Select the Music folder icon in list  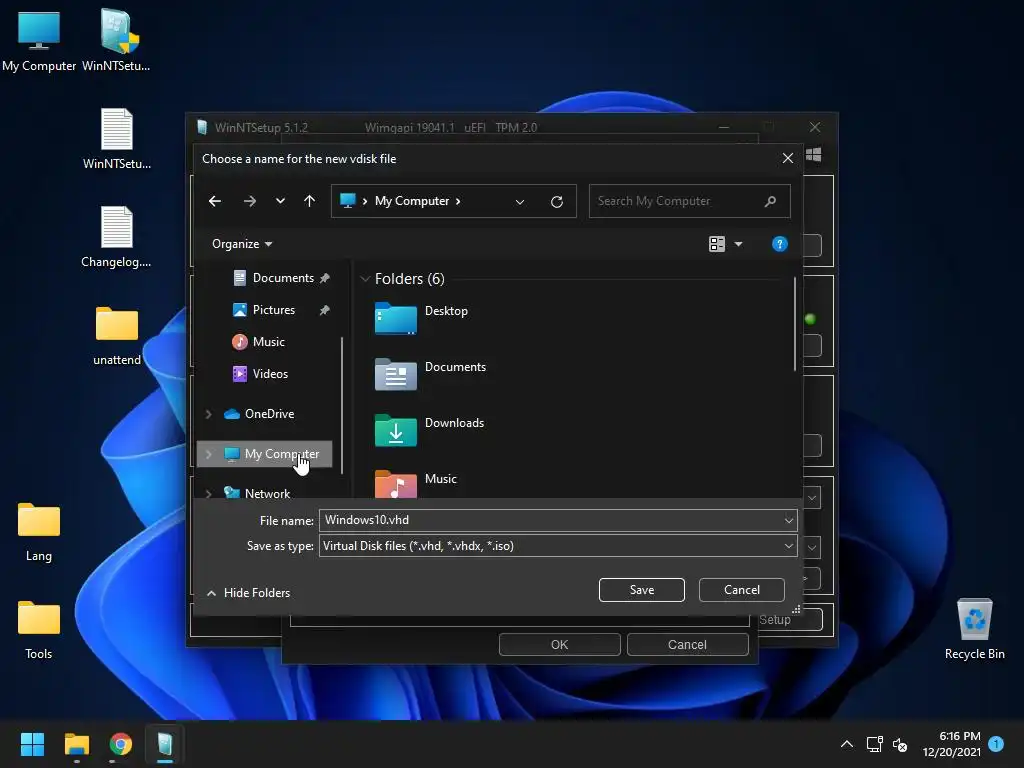pos(396,484)
